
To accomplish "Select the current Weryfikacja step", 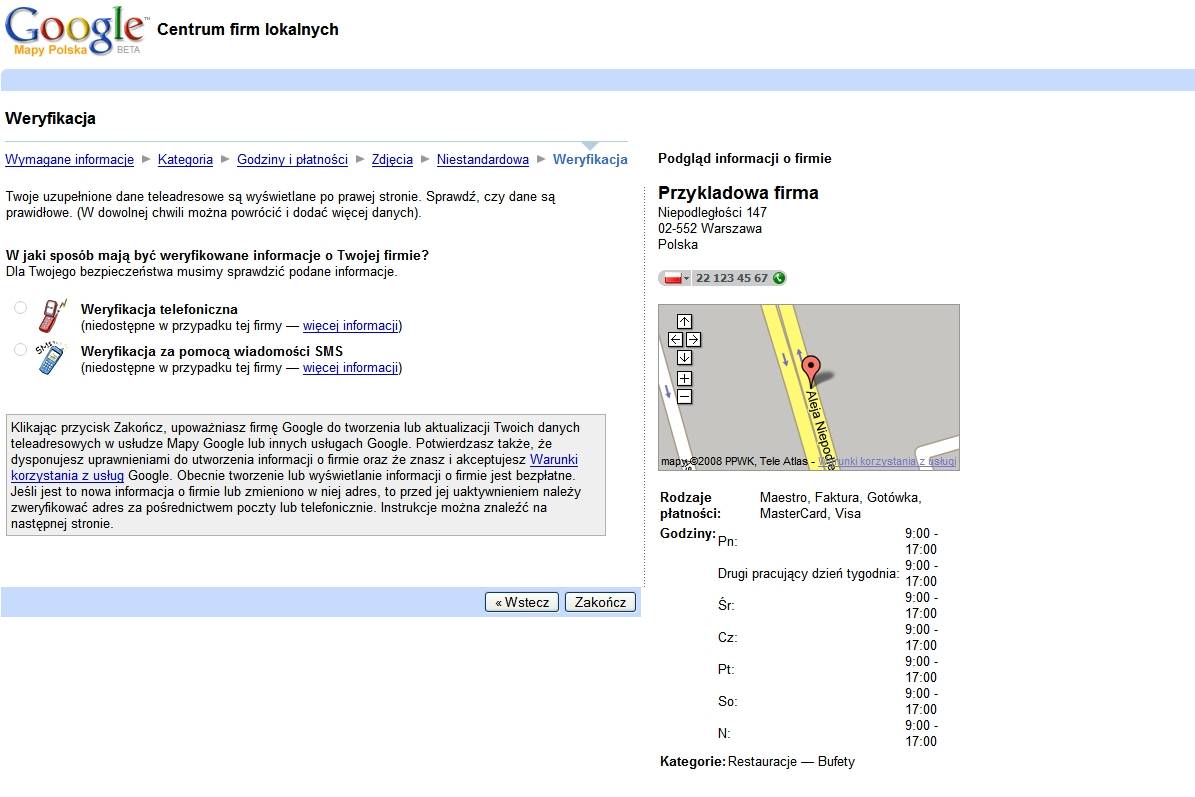I will (x=590, y=159).
